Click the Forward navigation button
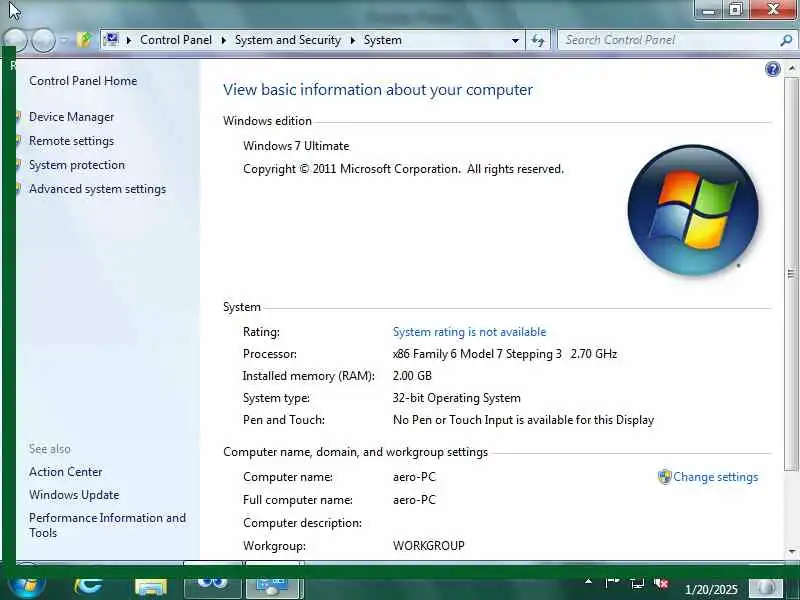 [43, 40]
